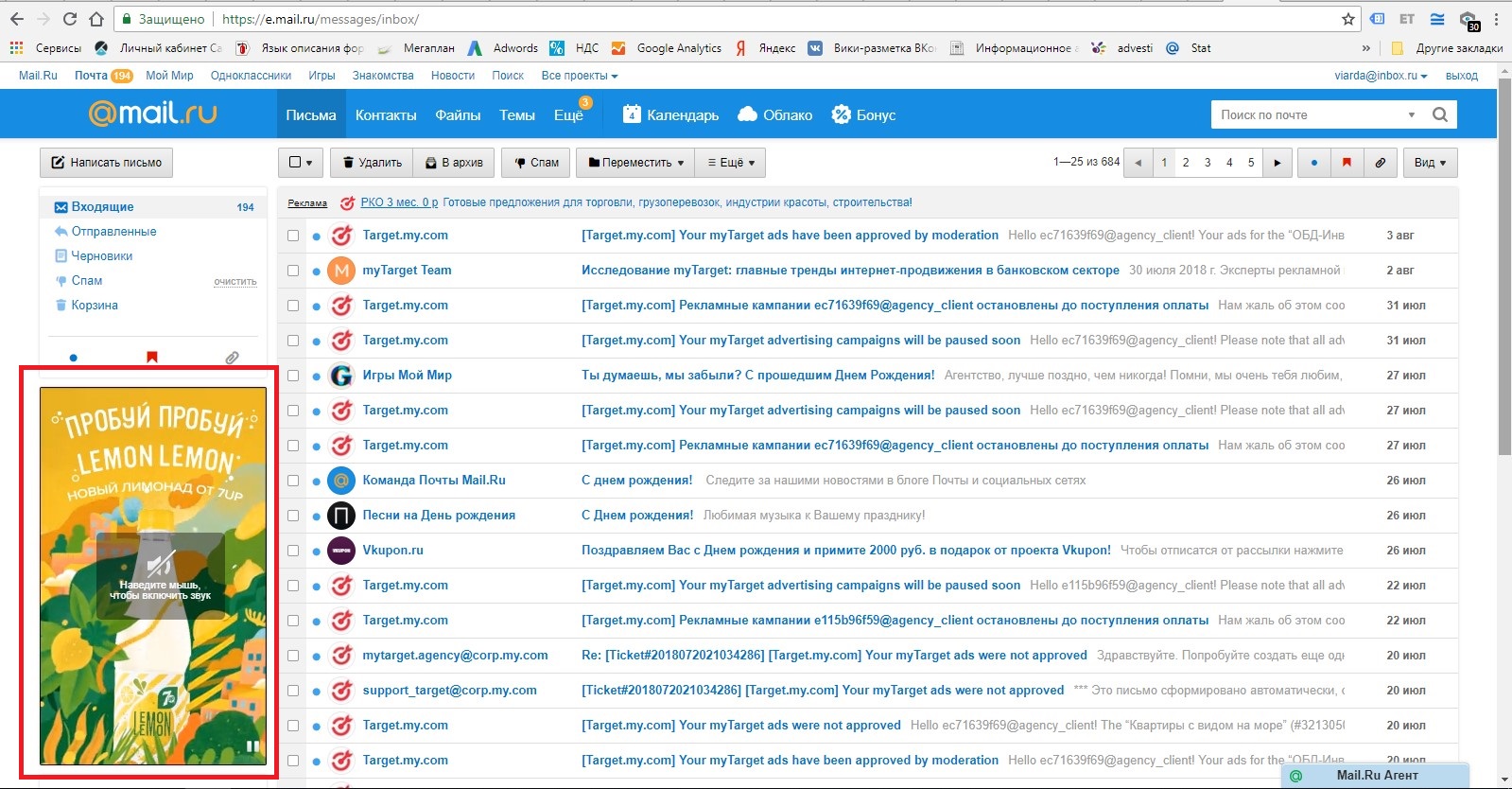Go to page 3 of messages
The height and width of the screenshot is (789, 1512).
point(1208,163)
